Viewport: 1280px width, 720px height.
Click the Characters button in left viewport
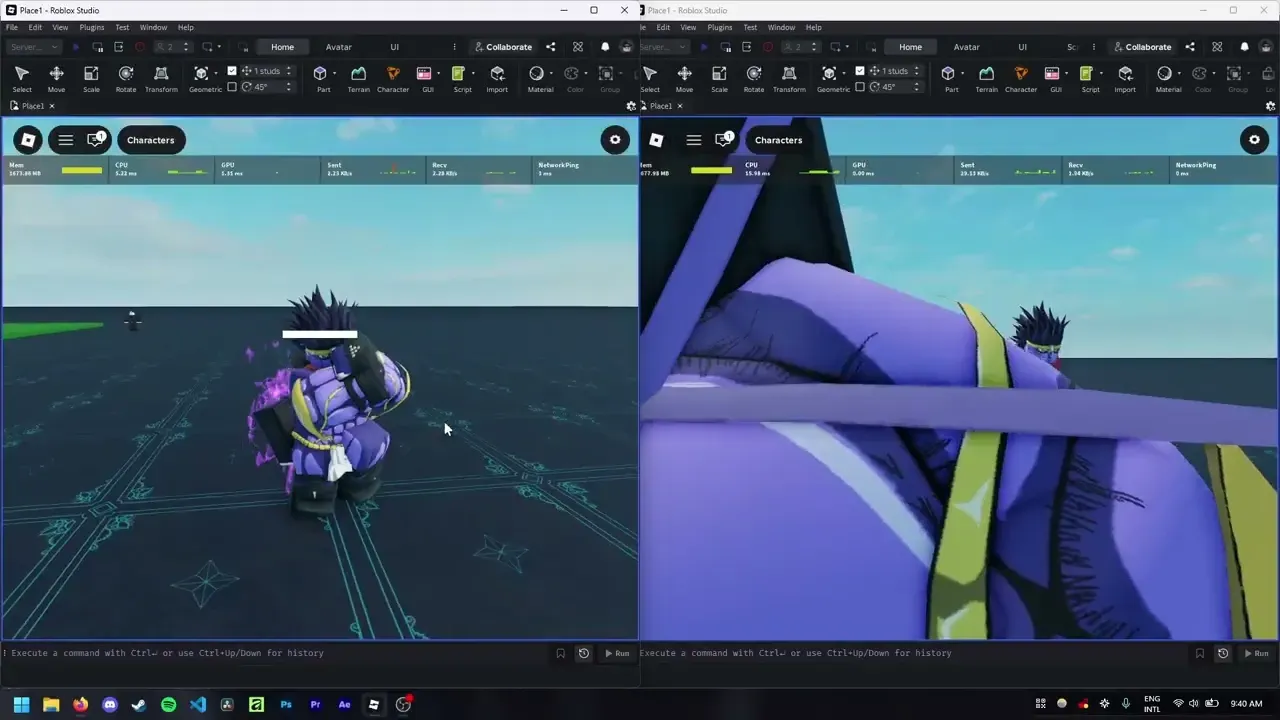click(x=151, y=140)
